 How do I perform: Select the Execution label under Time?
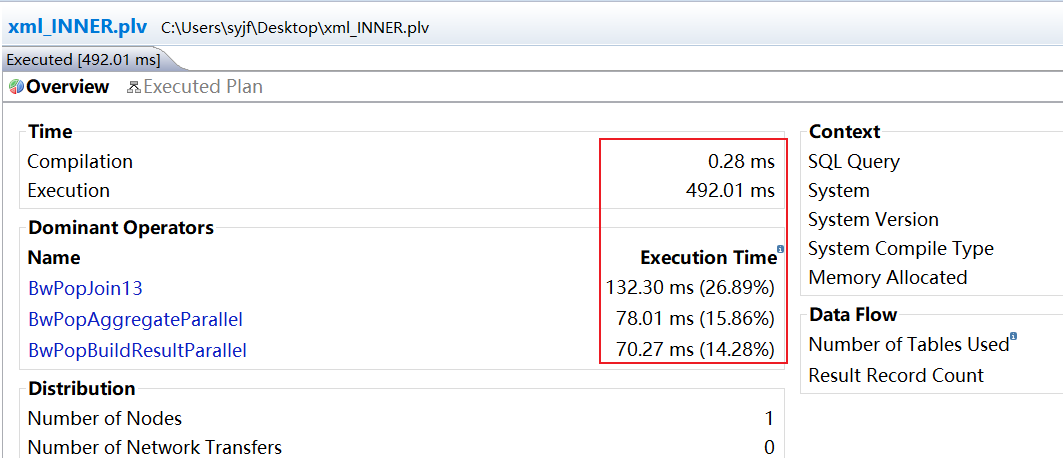68,190
